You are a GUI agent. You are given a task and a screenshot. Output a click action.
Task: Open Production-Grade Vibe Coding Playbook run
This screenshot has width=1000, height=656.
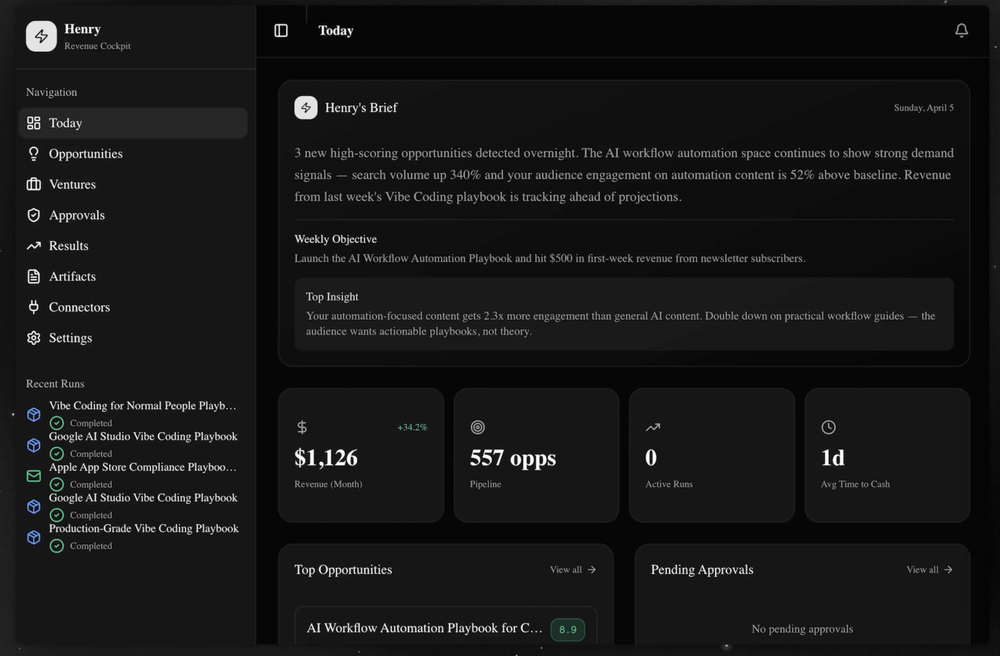pyautogui.click(x=143, y=529)
